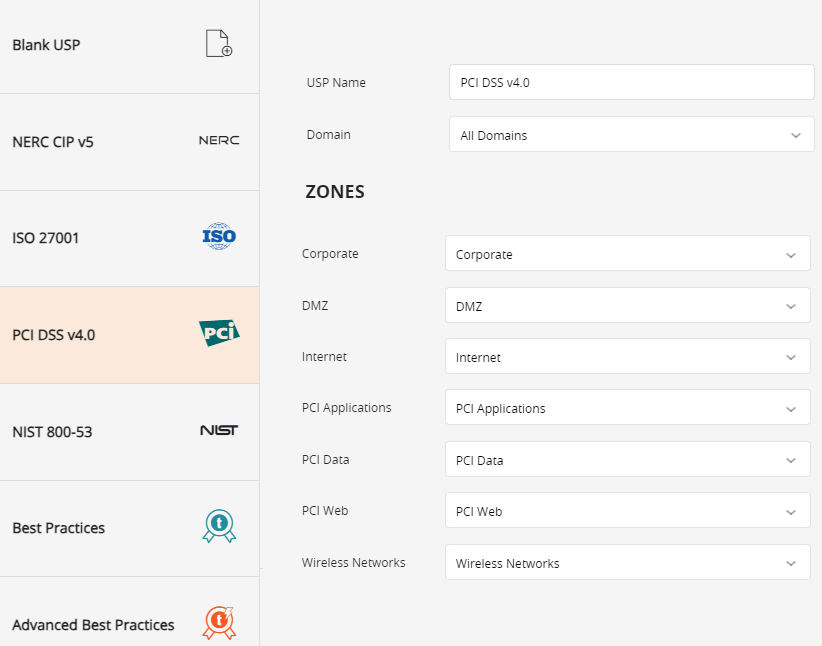Open the PCI Web zone dropdown
This screenshot has width=822, height=646.
click(x=627, y=511)
